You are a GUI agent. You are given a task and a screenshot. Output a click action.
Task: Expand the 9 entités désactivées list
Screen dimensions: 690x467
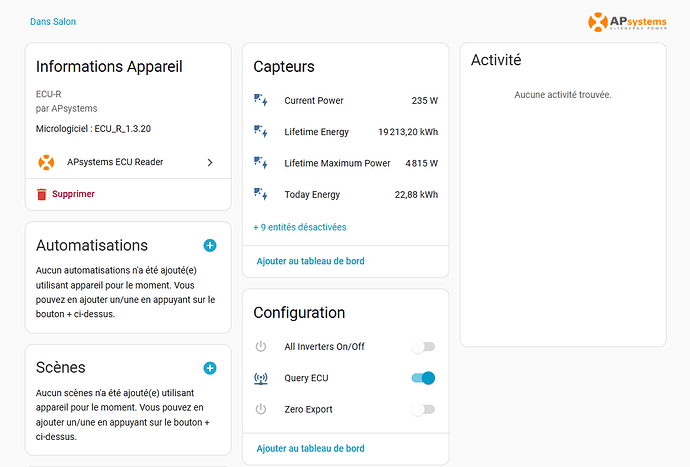pos(300,227)
